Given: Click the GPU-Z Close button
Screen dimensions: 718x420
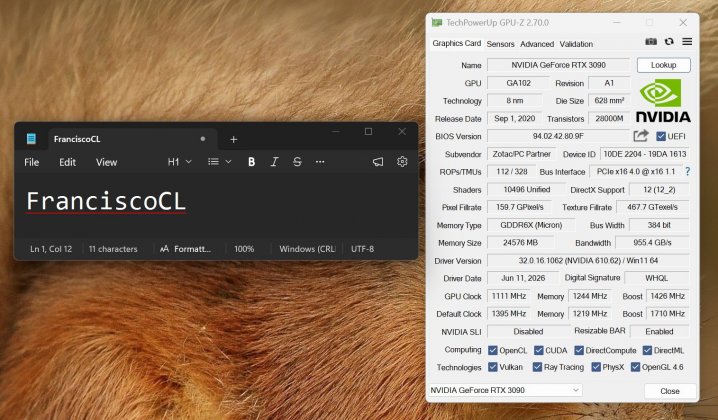Looking at the screenshot, I should click(670, 391).
